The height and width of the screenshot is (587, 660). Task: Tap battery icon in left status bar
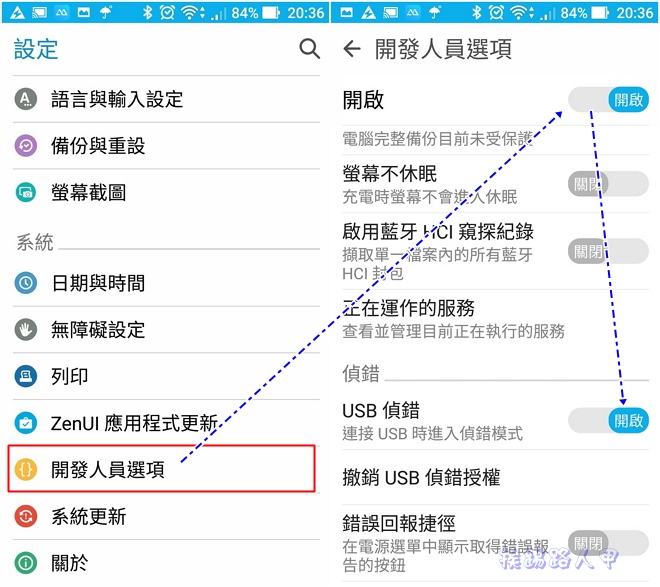point(271,13)
